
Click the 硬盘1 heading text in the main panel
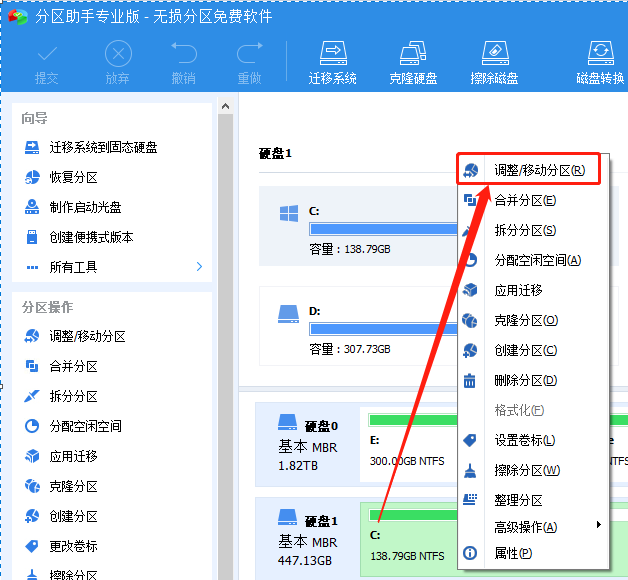[276, 153]
